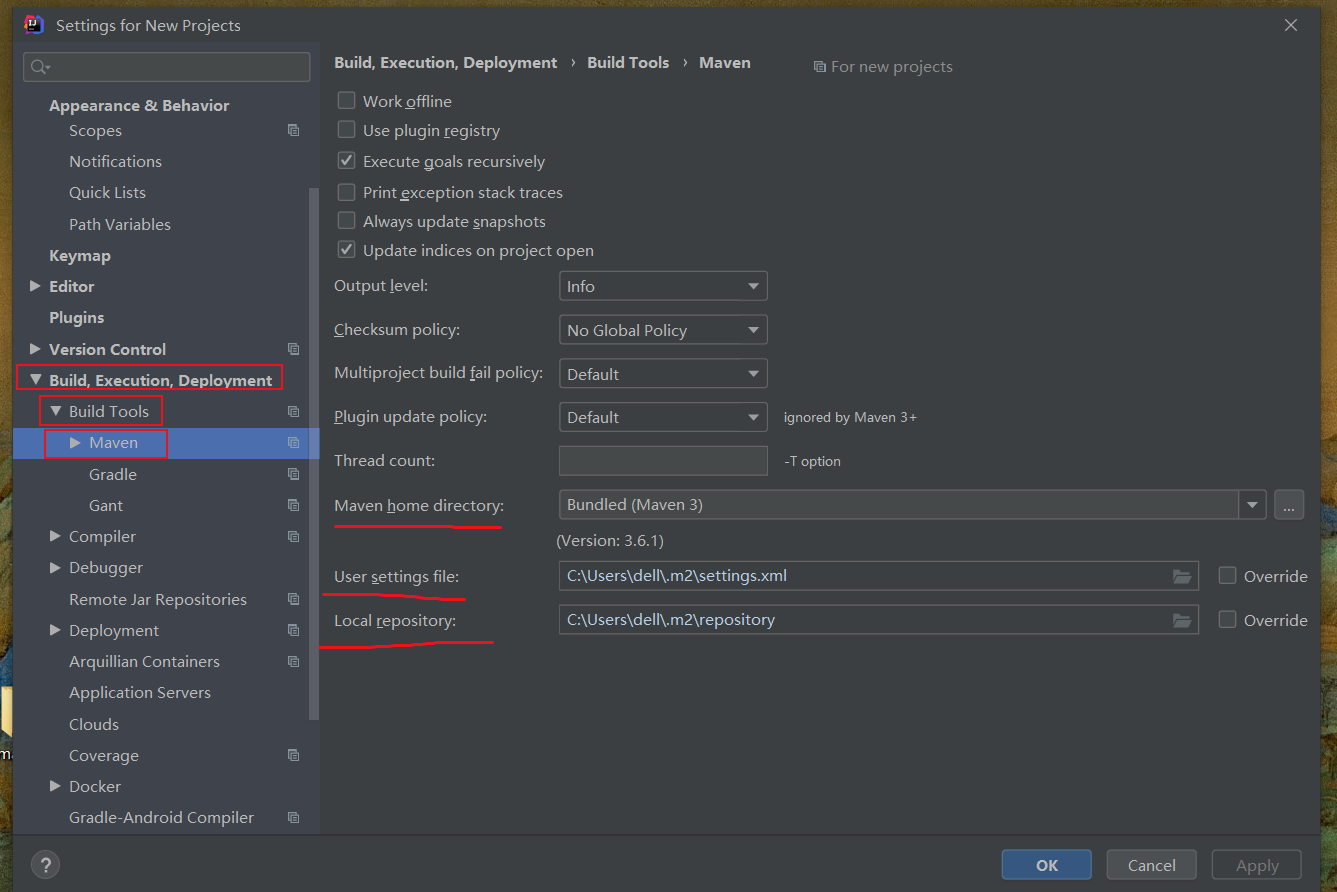
Task: Collapse the Build Tools arrow
Action: [x=56, y=411]
